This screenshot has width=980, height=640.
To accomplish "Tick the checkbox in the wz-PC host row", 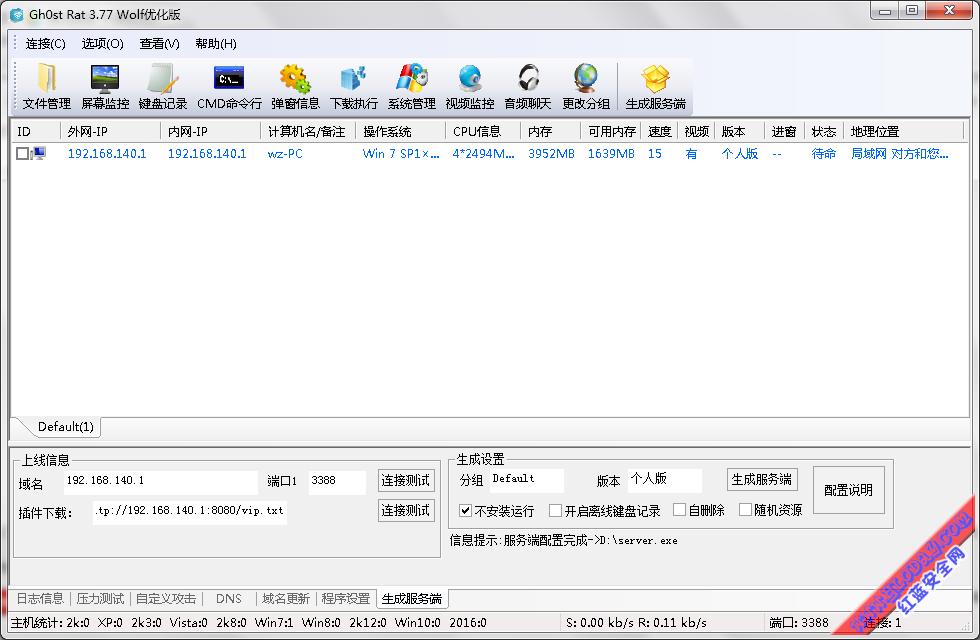I will pyautogui.click(x=22, y=154).
